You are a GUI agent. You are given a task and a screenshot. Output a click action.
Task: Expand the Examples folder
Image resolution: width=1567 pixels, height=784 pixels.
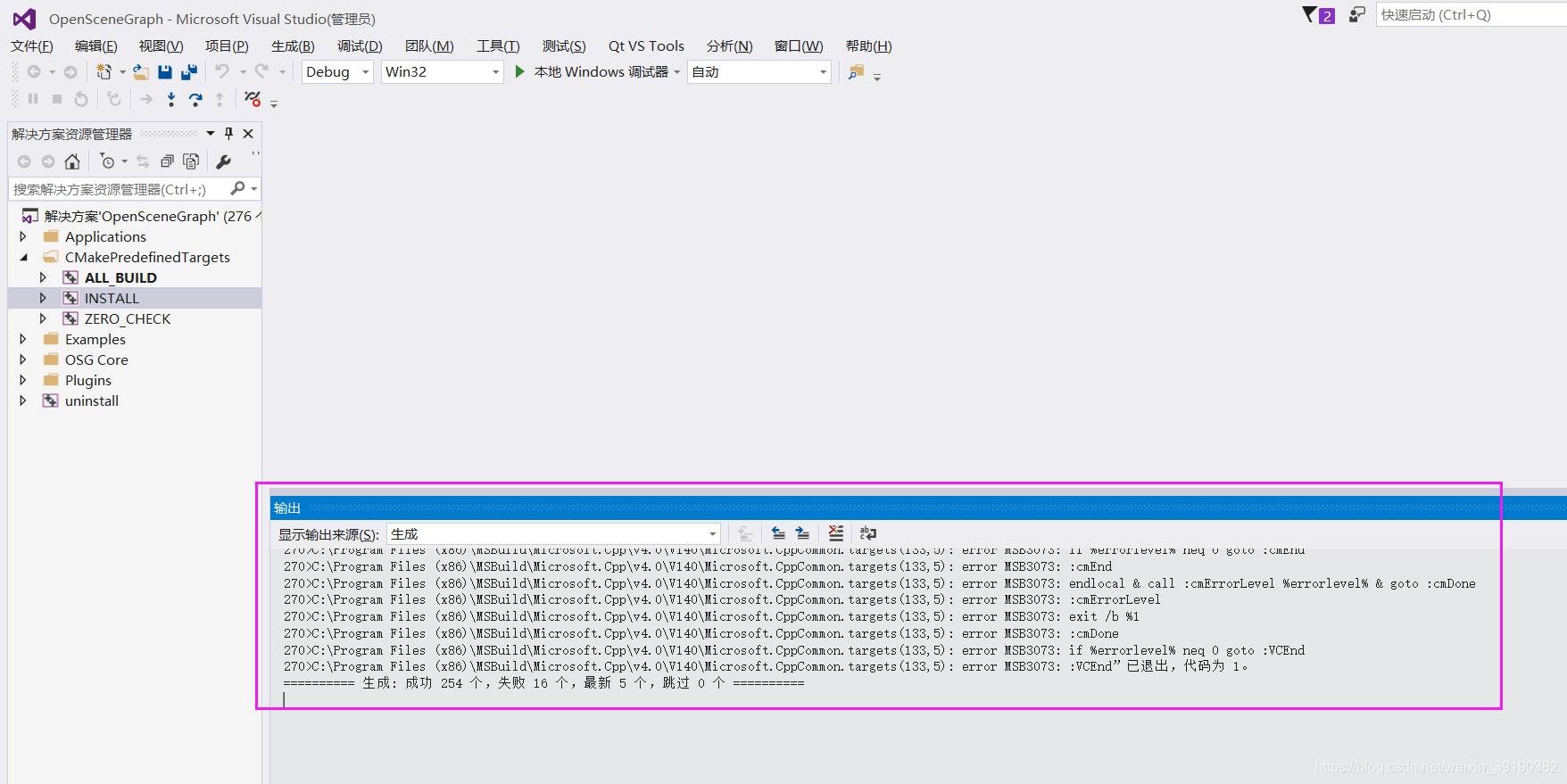[x=23, y=339]
